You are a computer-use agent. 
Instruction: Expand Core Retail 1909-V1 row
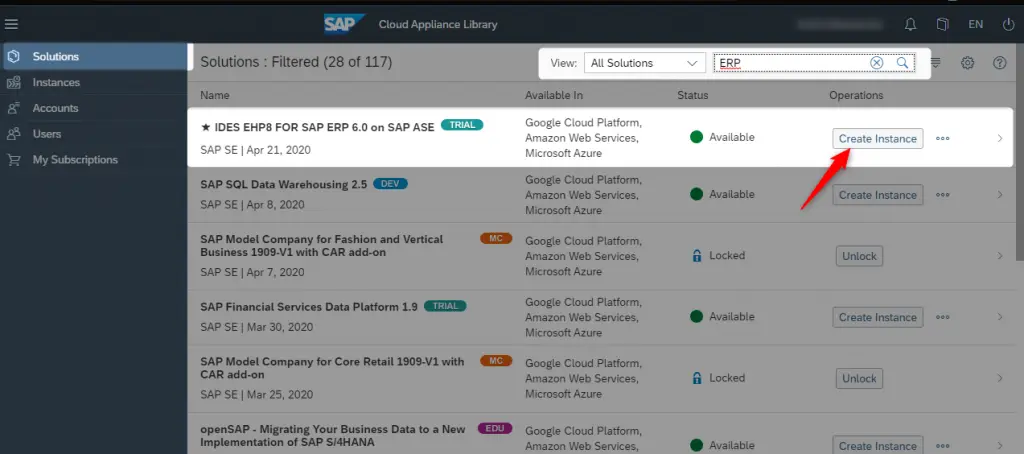pyautogui.click(x=1000, y=378)
